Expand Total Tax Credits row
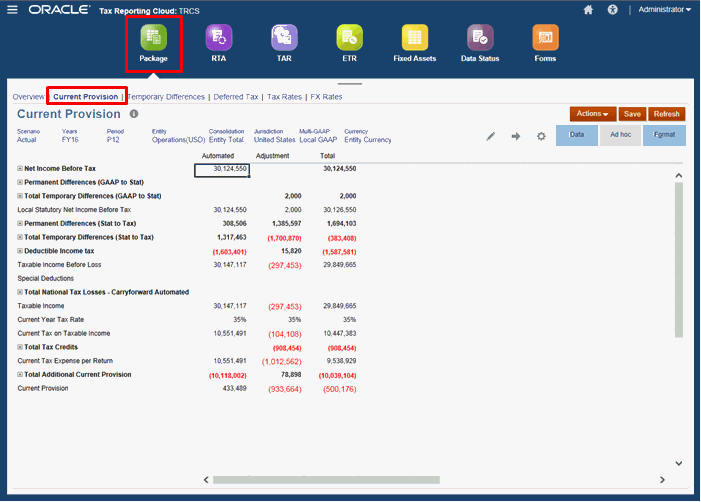 (x=20, y=347)
